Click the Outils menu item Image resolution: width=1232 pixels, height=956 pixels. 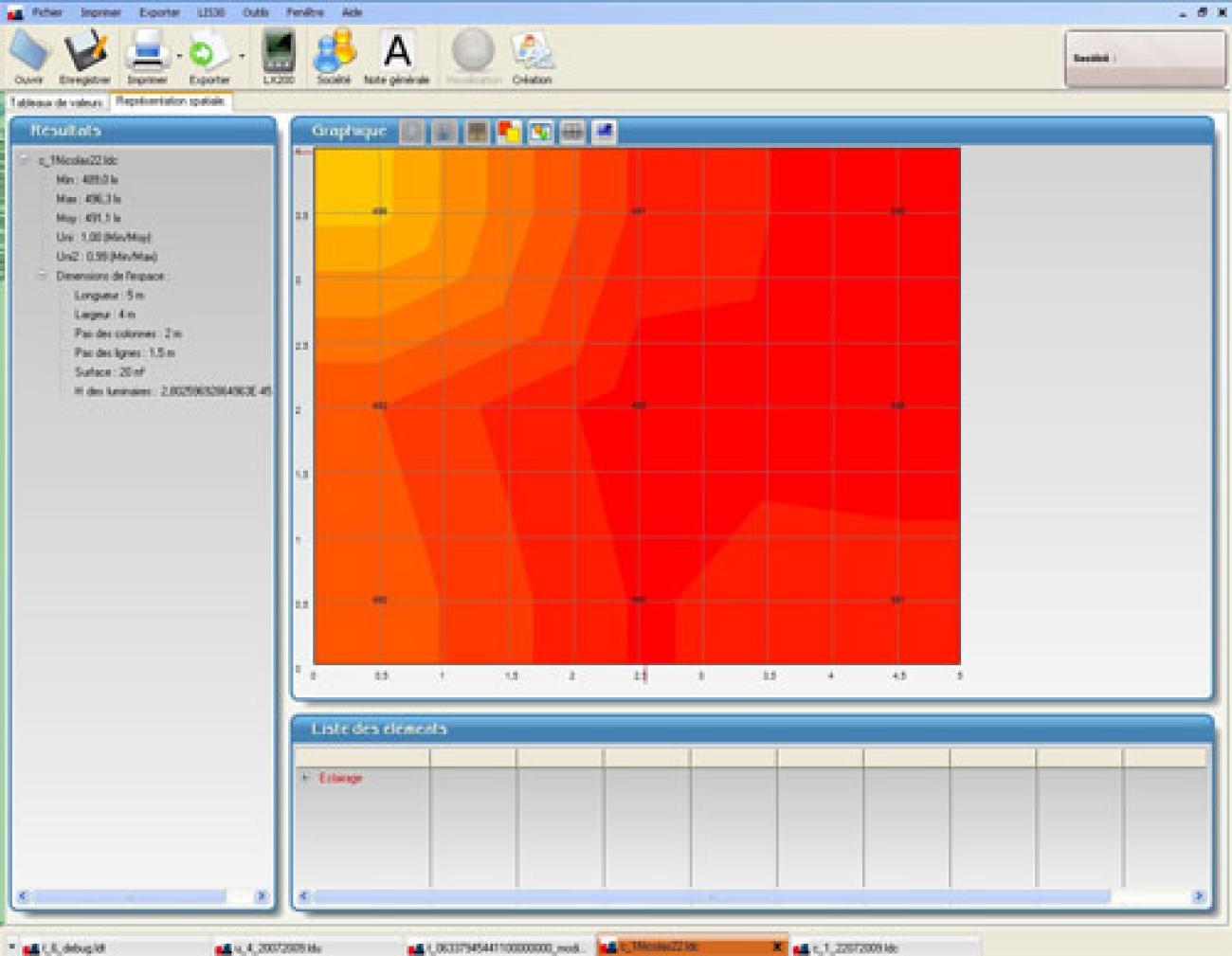tap(255, 12)
